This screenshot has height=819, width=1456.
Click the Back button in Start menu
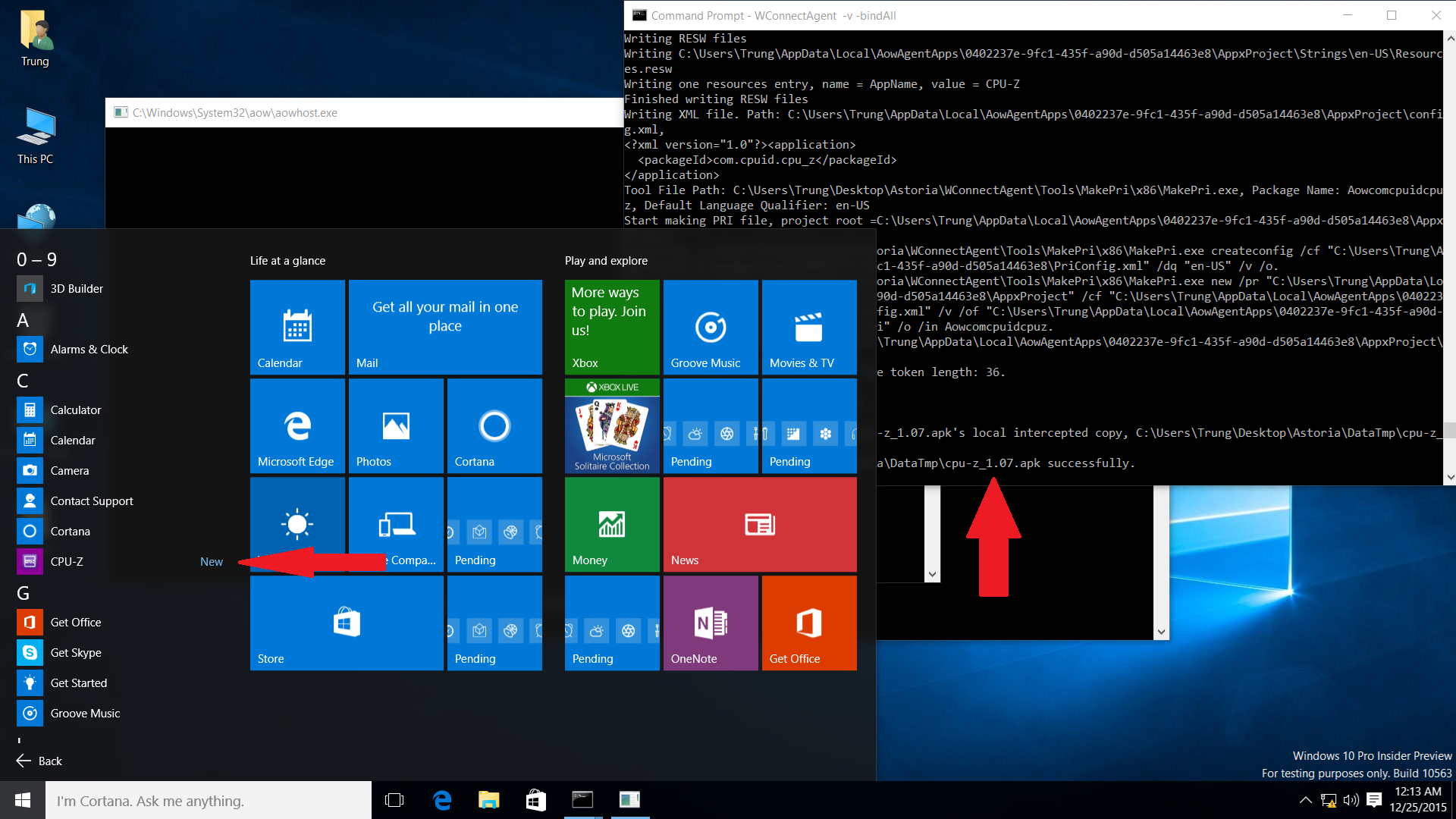pyautogui.click(x=39, y=761)
